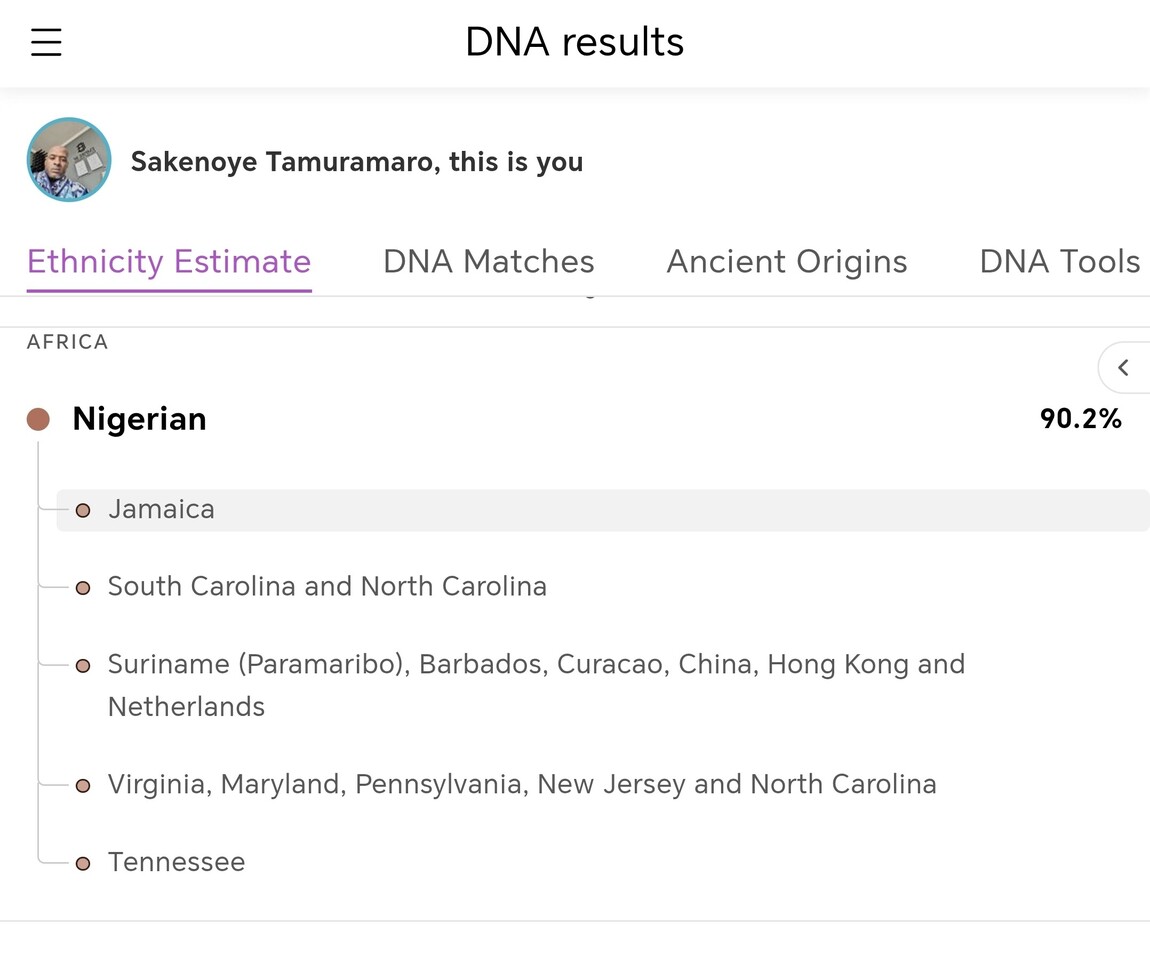
Task: Click Sakenoye's profile photo avatar
Action: point(68,159)
